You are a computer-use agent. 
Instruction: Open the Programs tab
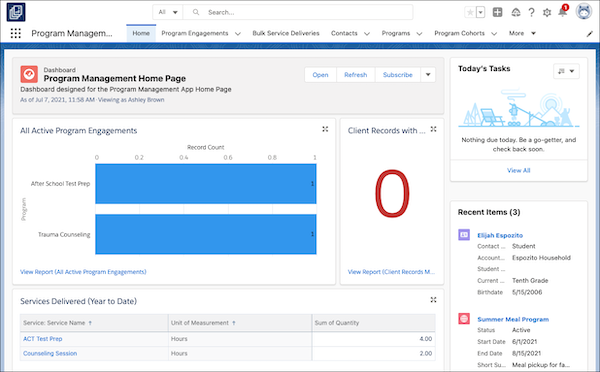point(396,33)
